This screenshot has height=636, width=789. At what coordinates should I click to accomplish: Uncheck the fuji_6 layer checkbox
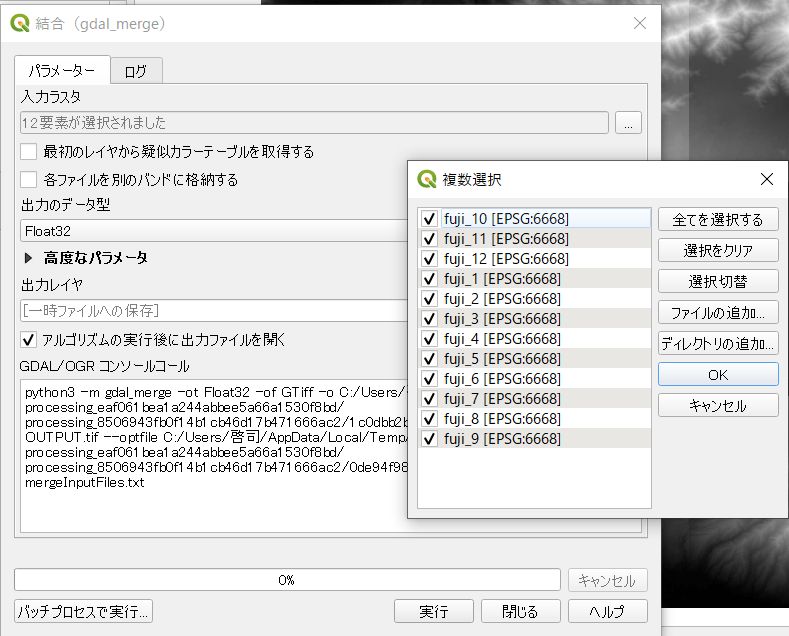coord(429,378)
